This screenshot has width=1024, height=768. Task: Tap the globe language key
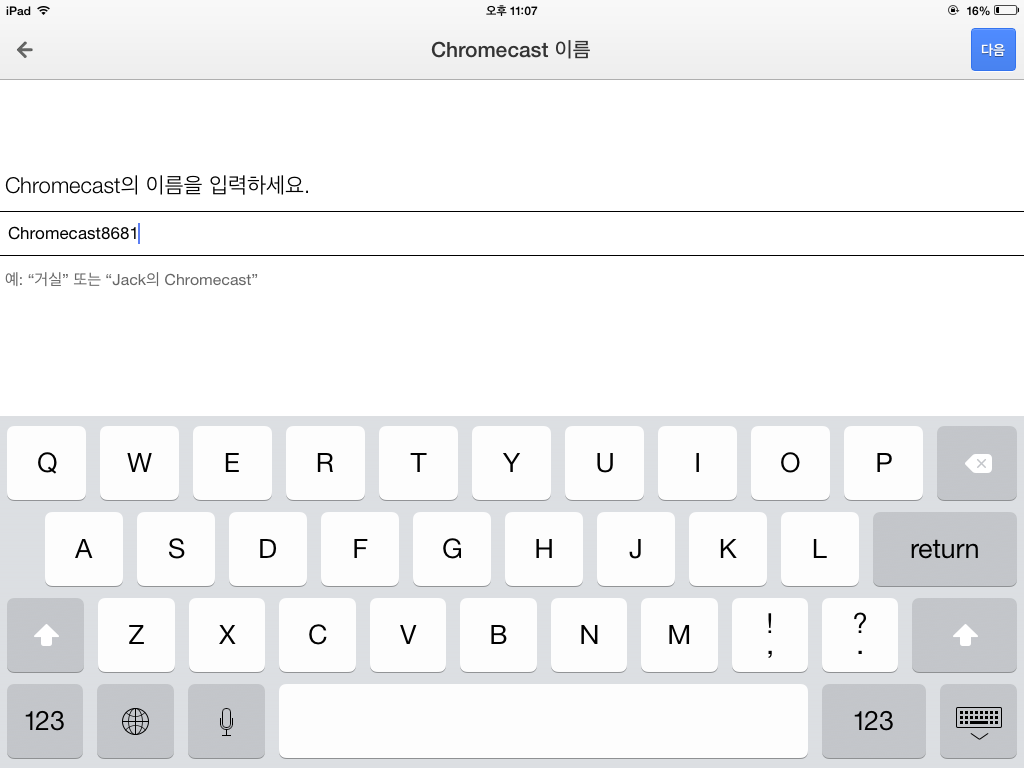coord(135,721)
